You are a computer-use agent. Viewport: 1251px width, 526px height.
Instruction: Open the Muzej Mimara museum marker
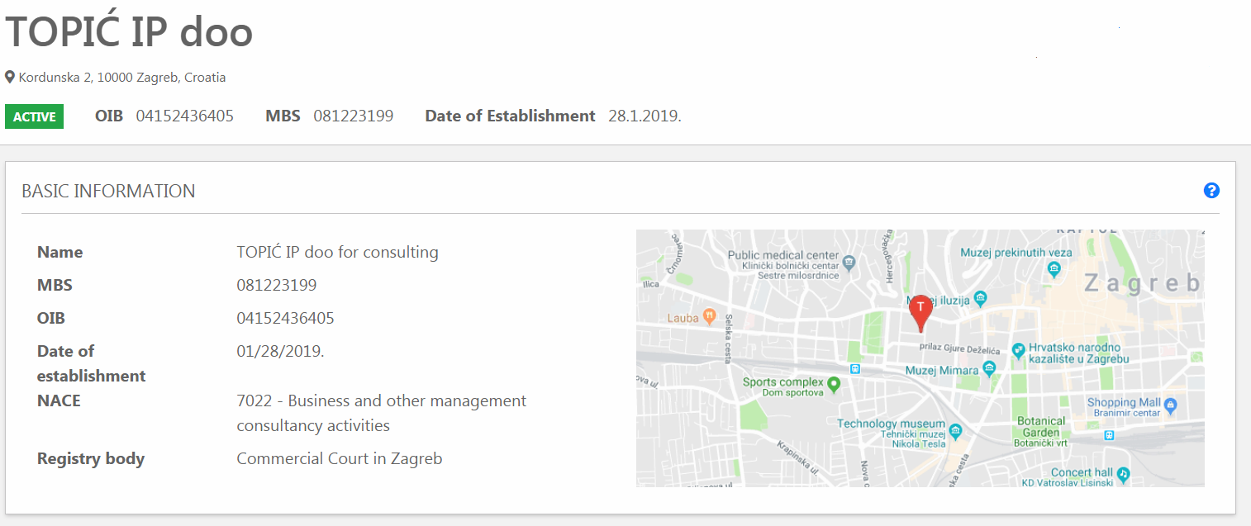pos(990,369)
